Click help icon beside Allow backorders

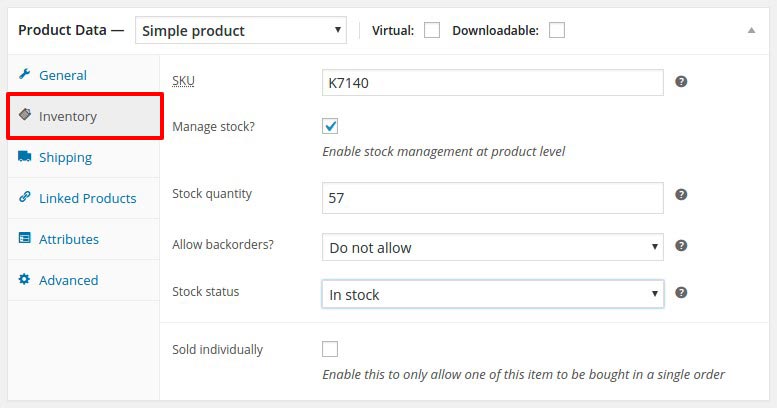(681, 245)
